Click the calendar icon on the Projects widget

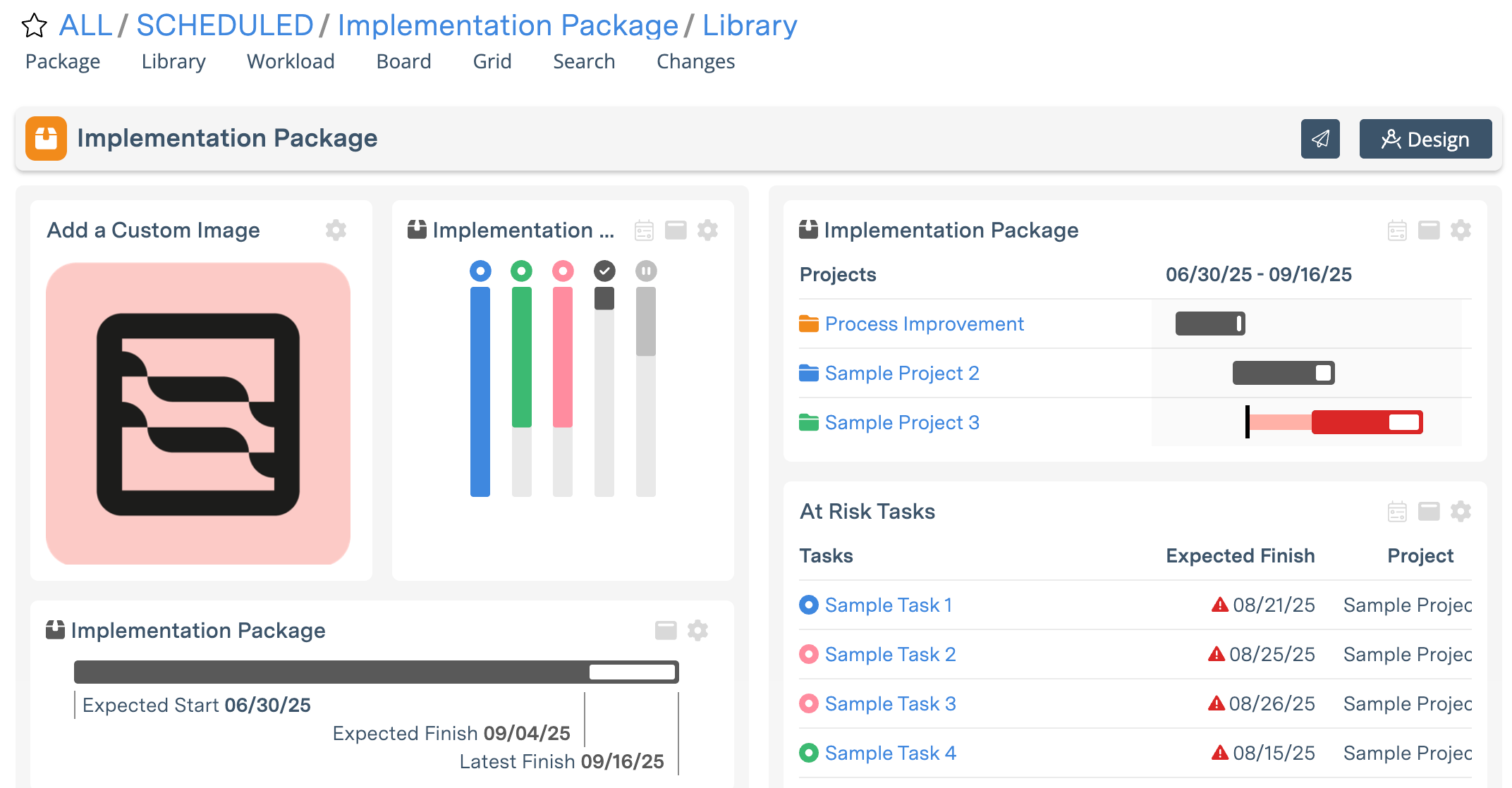coord(1396,230)
